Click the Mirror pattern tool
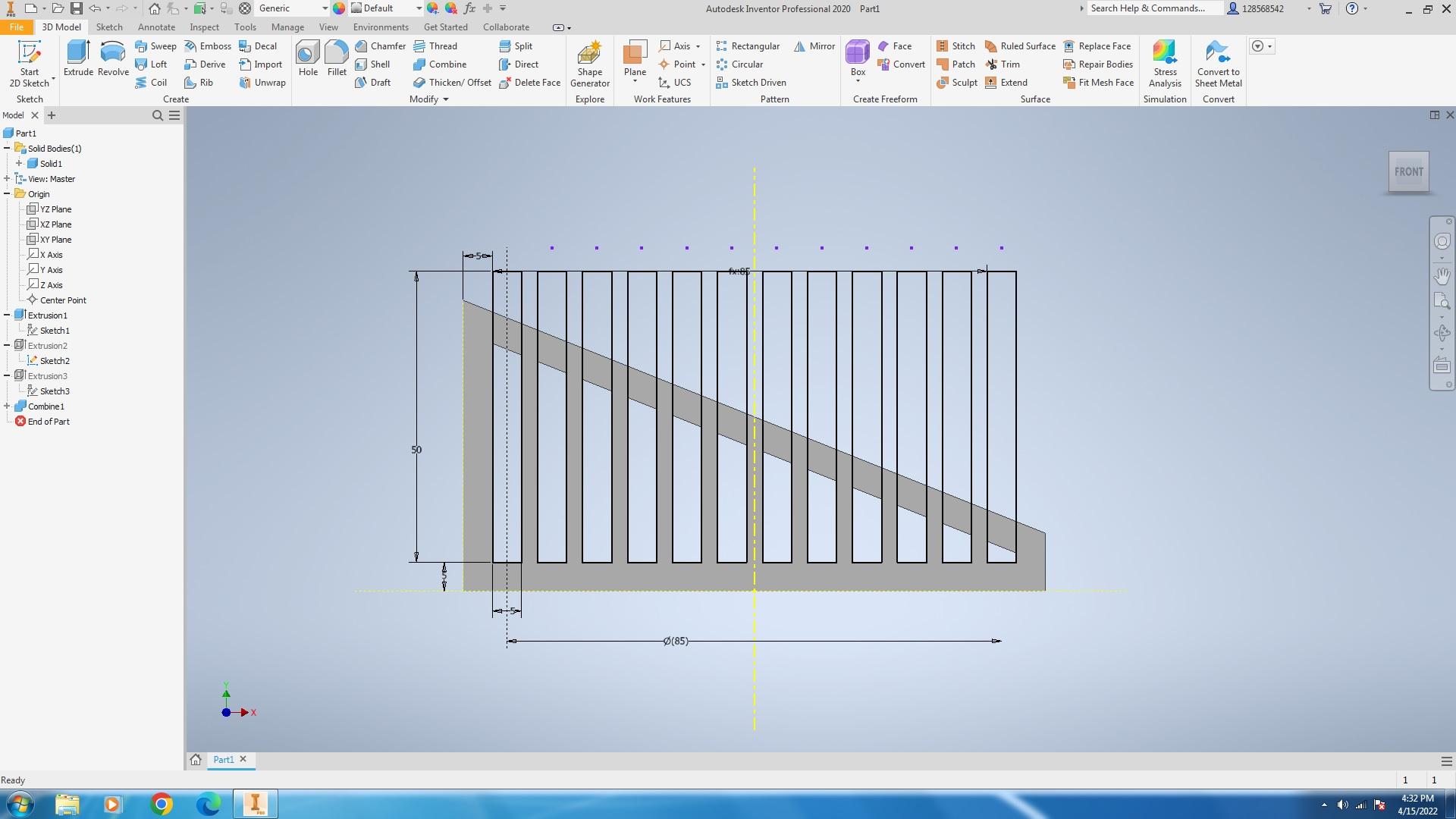This screenshot has width=1456, height=819. pos(814,46)
